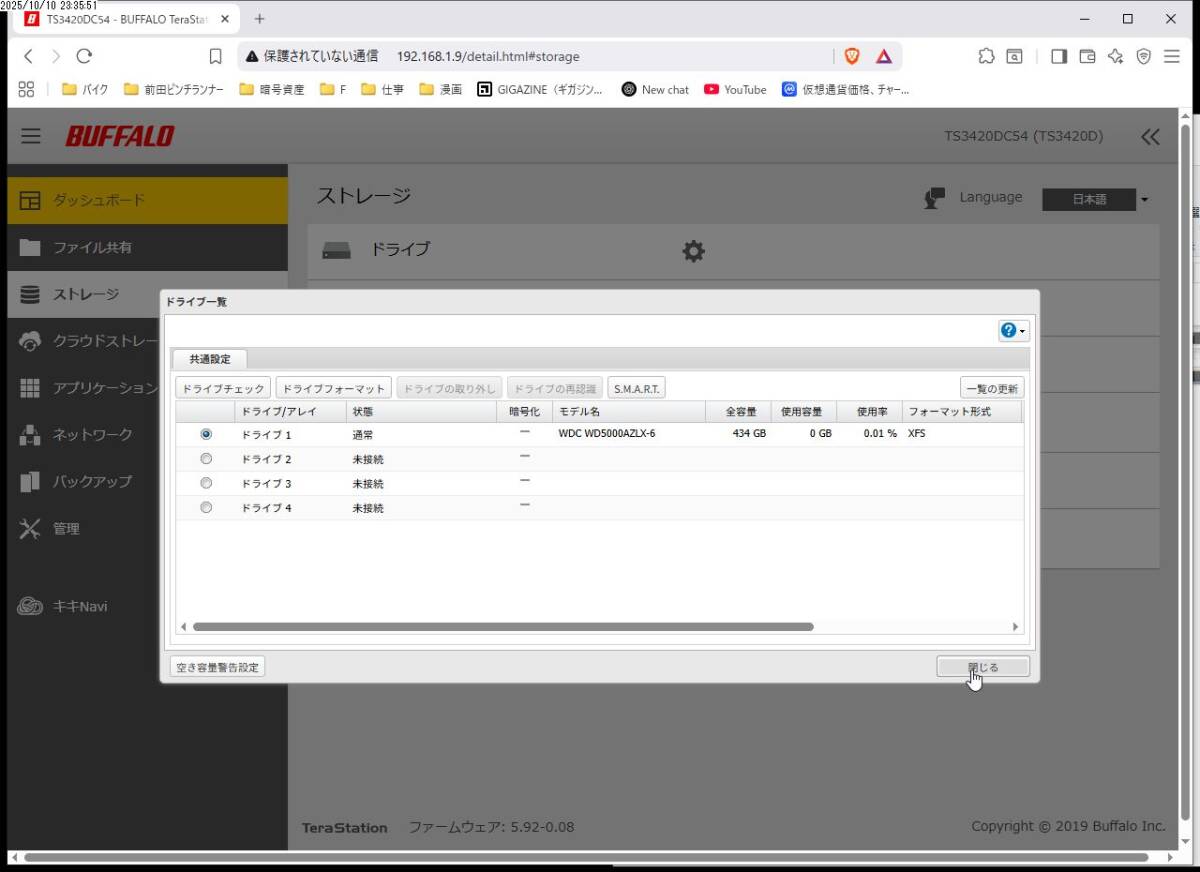Open the 仕事 bookmark folder
The image size is (1200, 872).
tap(382, 89)
